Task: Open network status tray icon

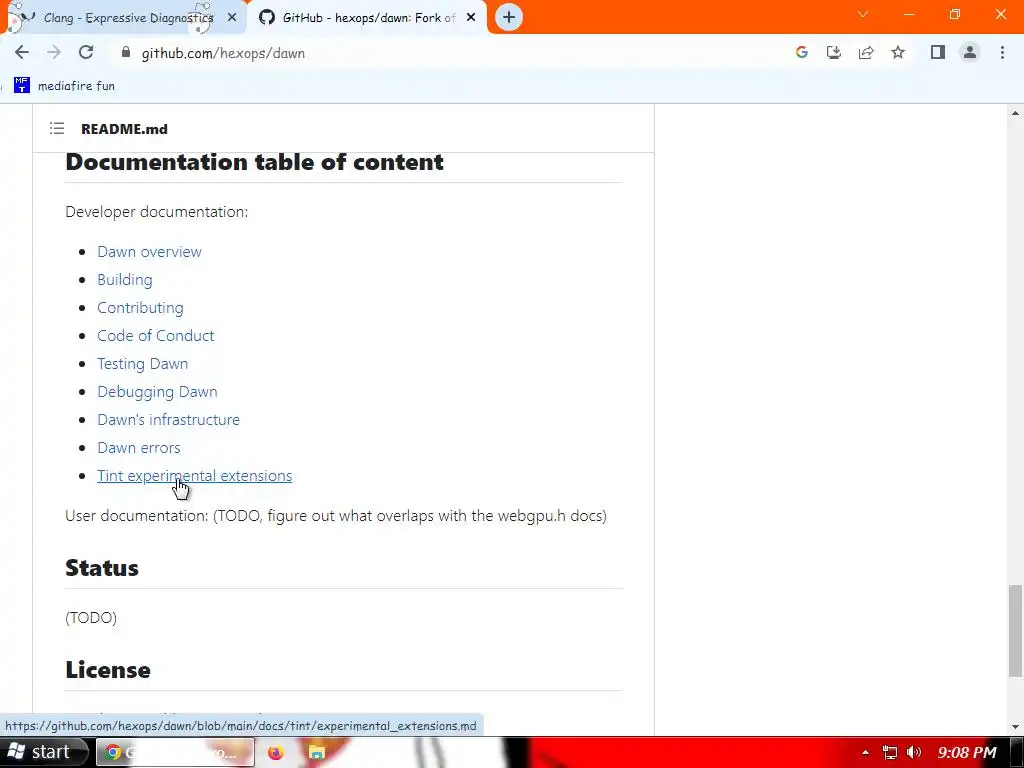Action: (x=889, y=752)
